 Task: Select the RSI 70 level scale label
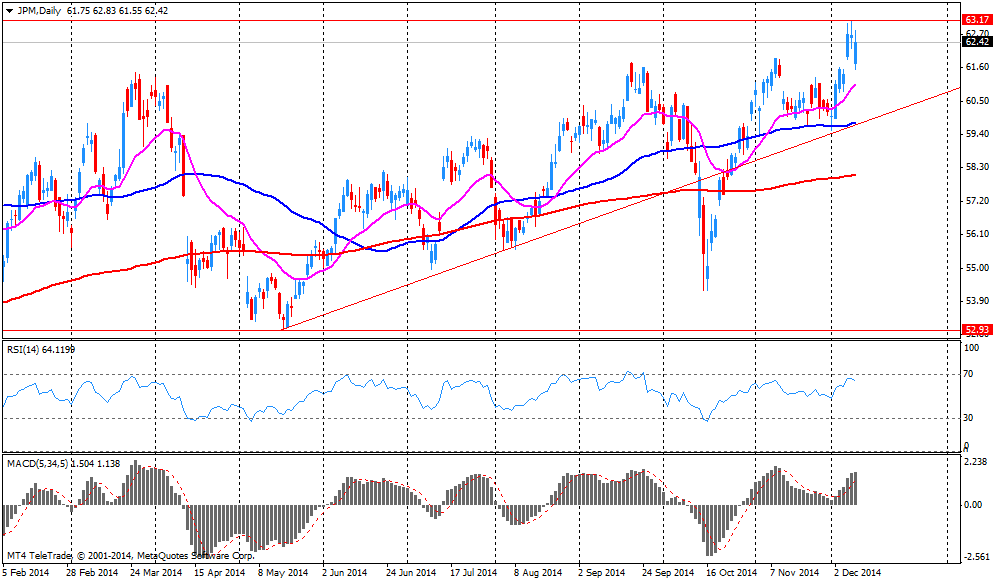[967, 374]
